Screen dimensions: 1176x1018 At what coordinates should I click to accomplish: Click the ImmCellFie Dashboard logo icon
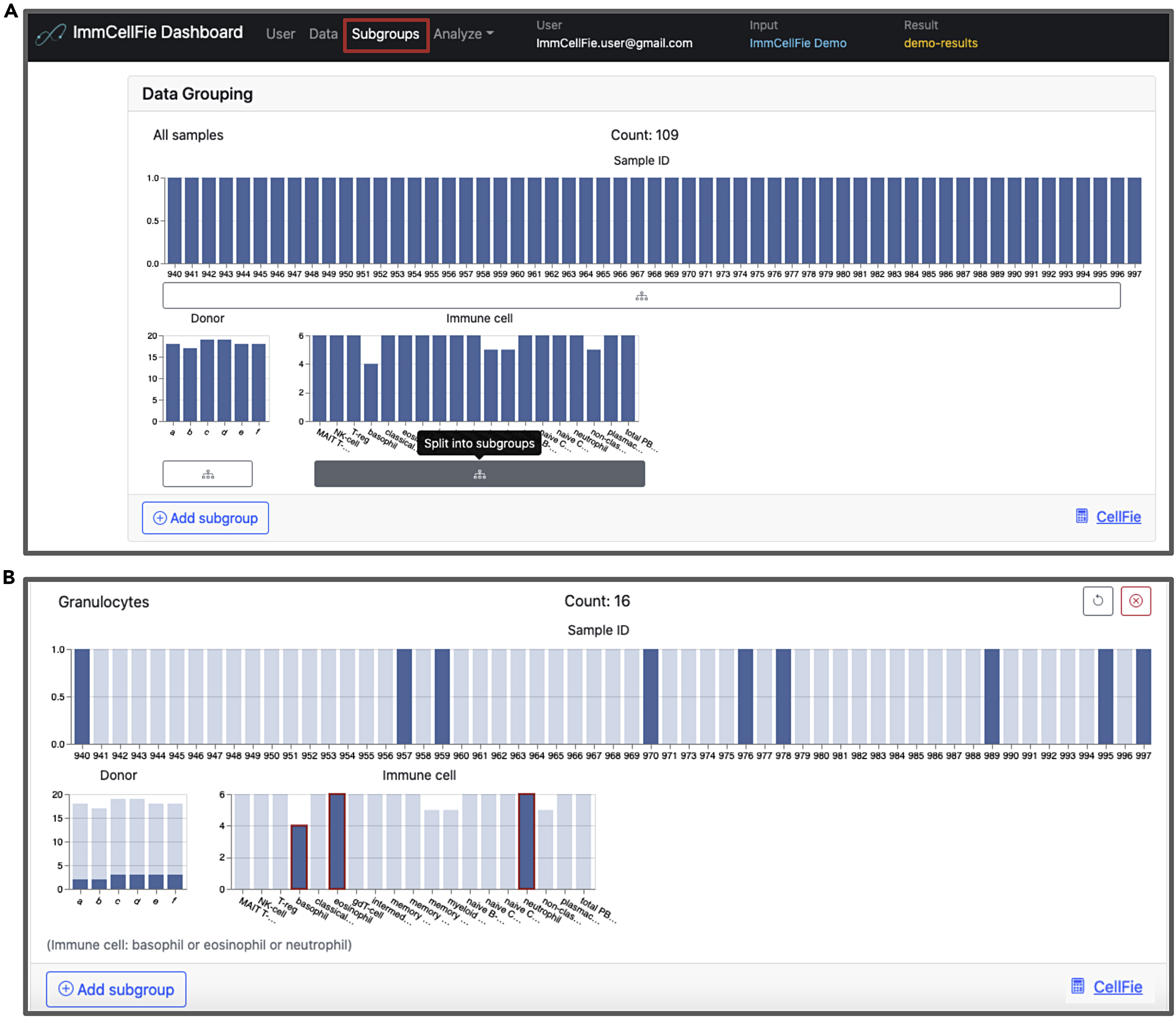(50, 34)
